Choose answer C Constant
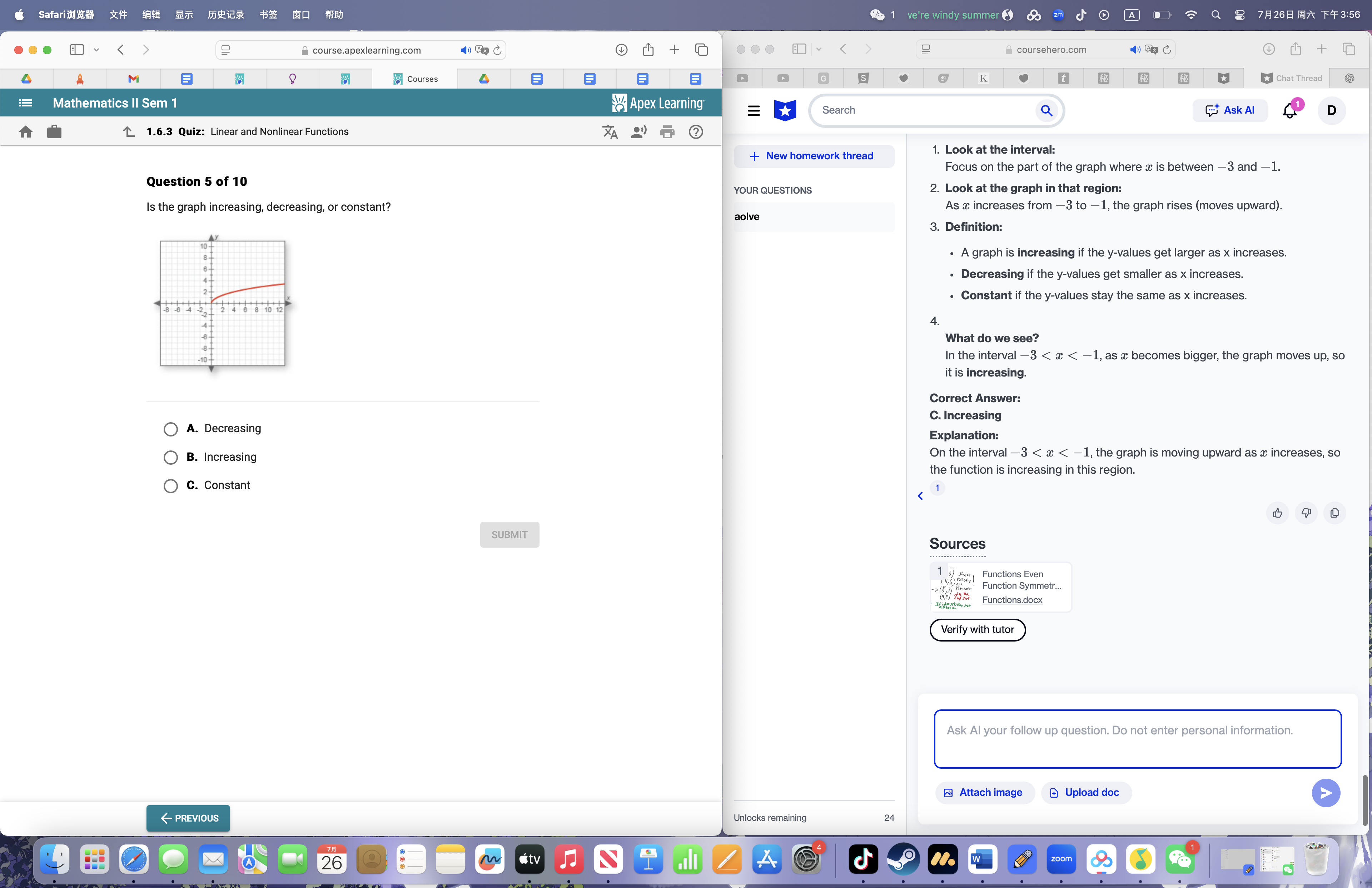Screen dimensions: 1372x888 click(x=170, y=486)
